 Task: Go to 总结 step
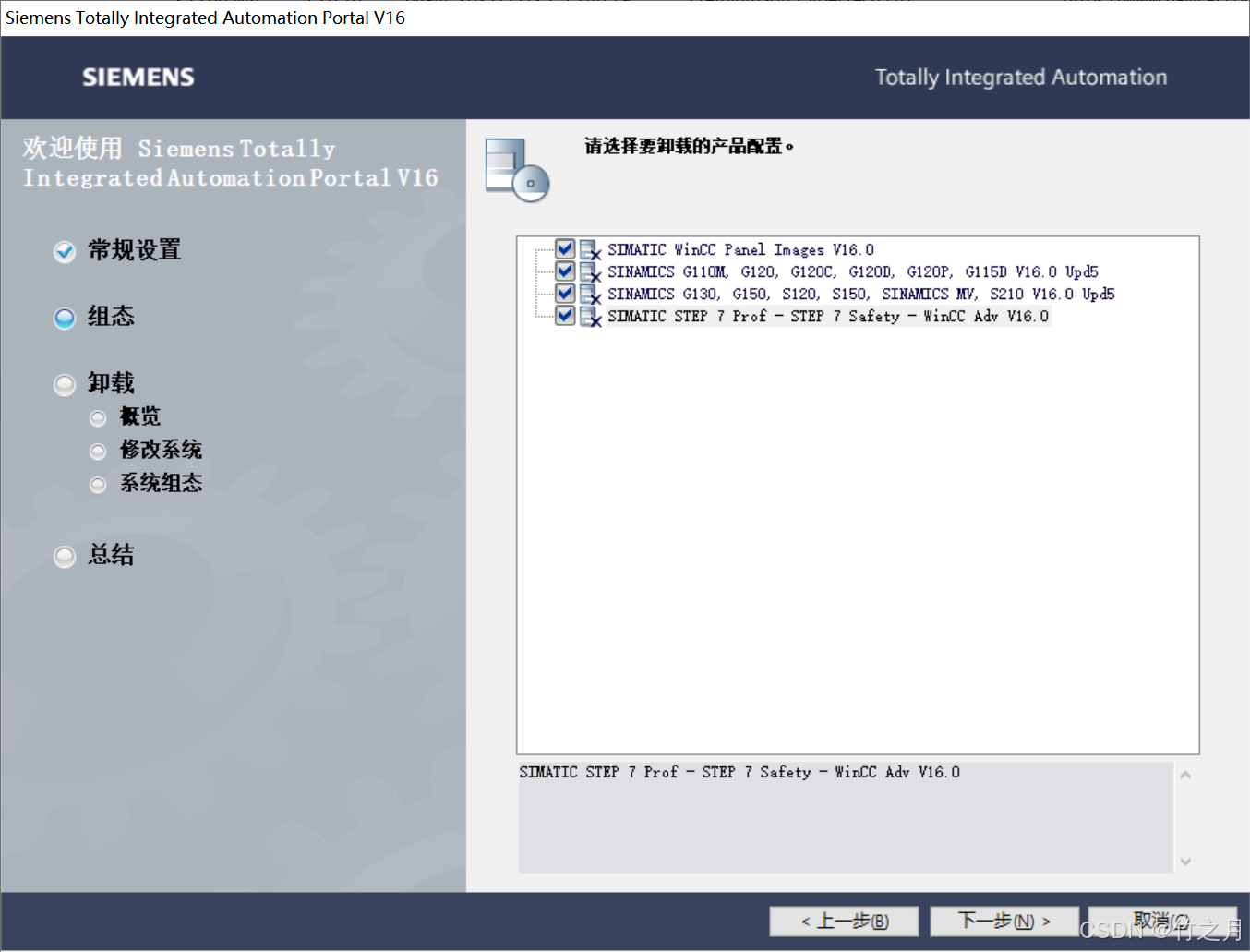pos(94,555)
